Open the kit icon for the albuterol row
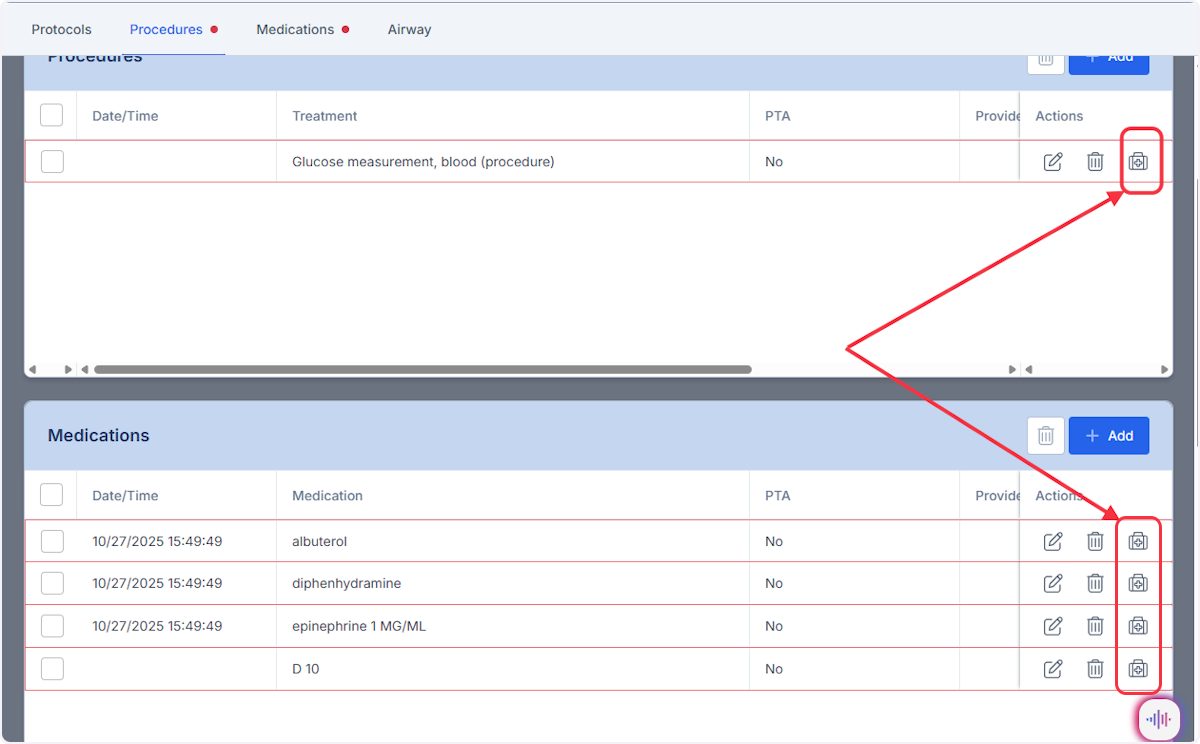The width and height of the screenshot is (1200, 744). coord(1138,541)
